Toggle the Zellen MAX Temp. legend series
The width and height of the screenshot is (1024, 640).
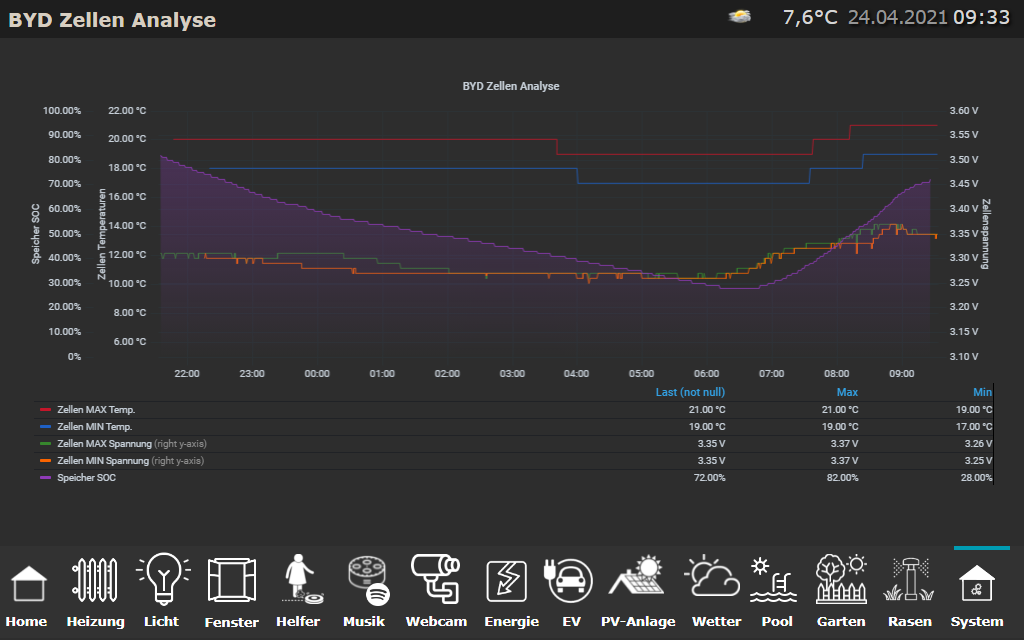click(x=96, y=409)
